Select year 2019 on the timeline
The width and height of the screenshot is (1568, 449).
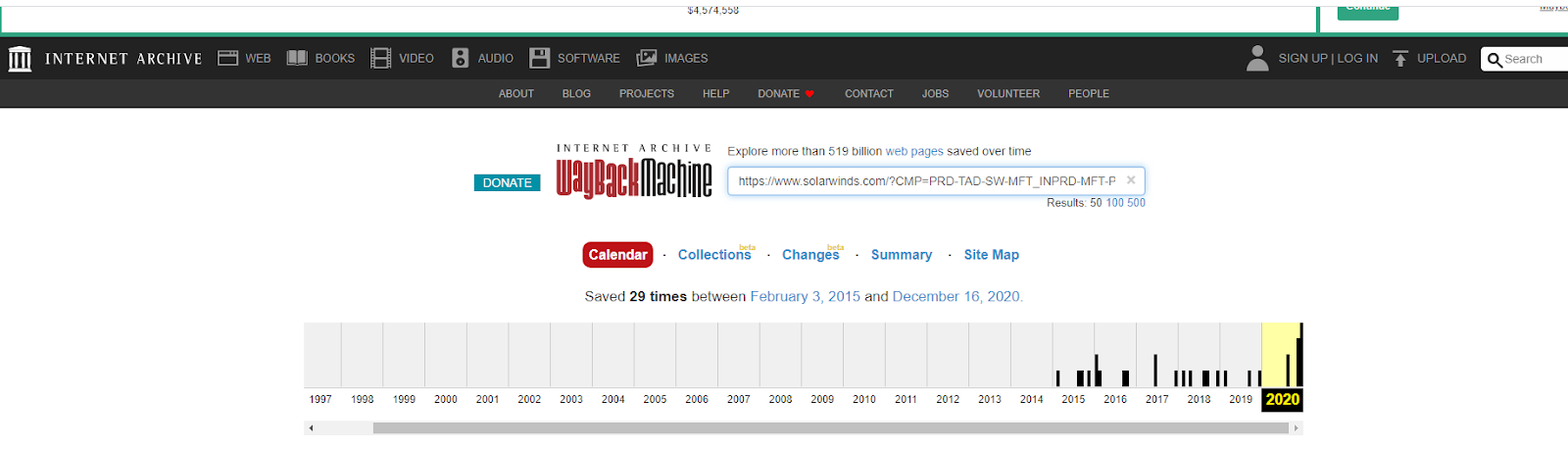click(x=1241, y=399)
